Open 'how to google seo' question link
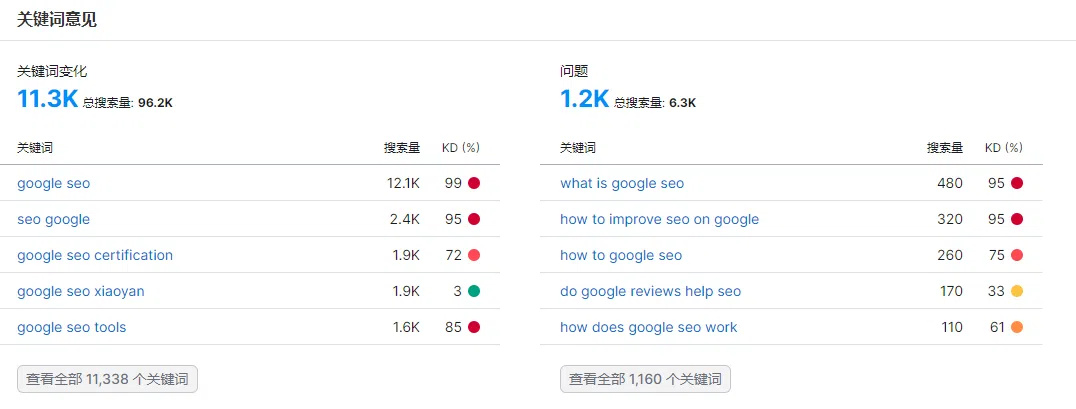 tap(621, 255)
